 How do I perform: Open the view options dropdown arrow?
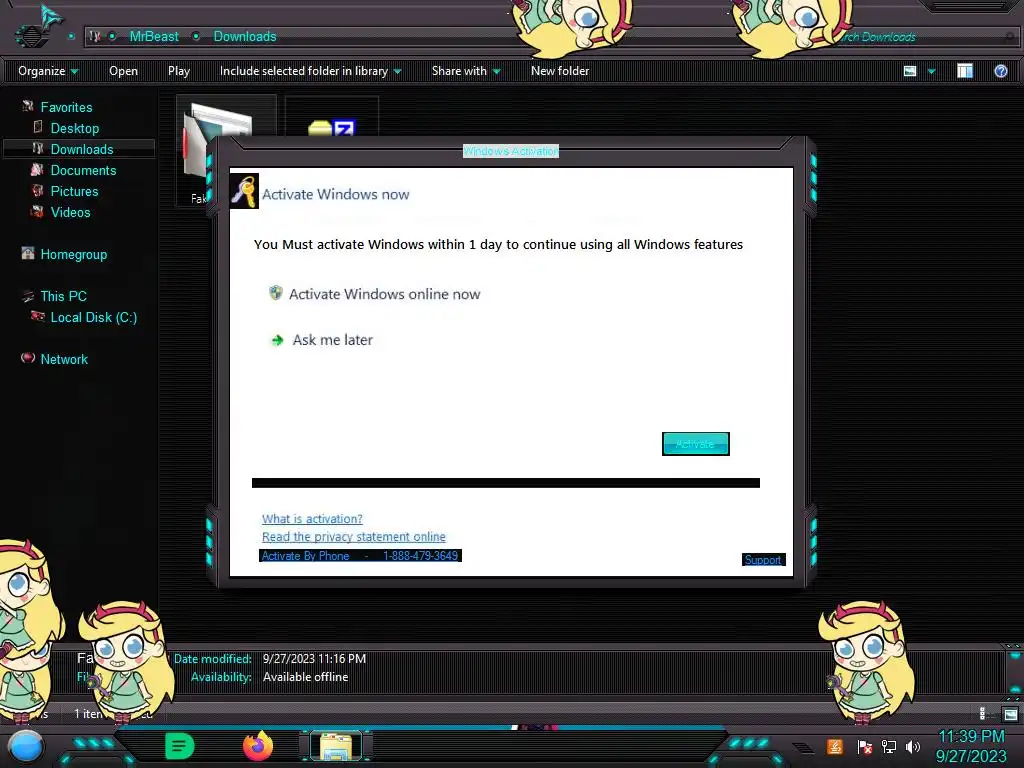[x=931, y=71]
